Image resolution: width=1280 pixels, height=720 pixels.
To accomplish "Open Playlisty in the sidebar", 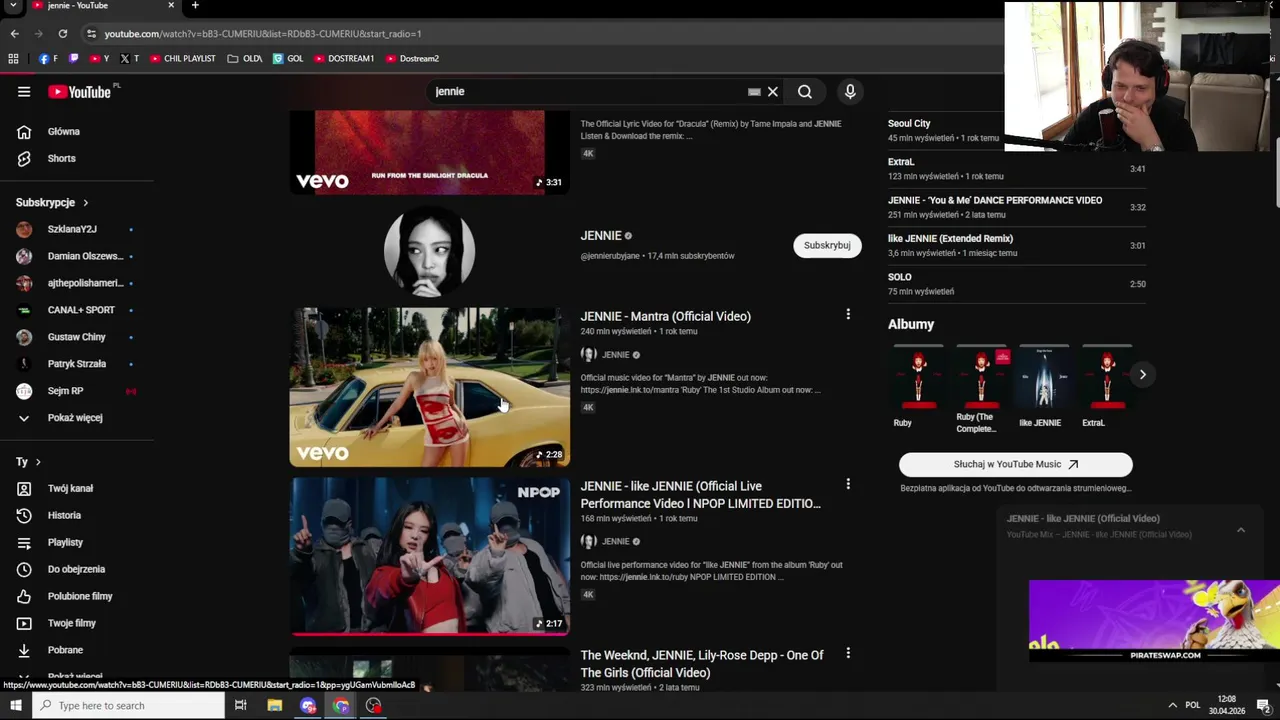I will coord(65,543).
